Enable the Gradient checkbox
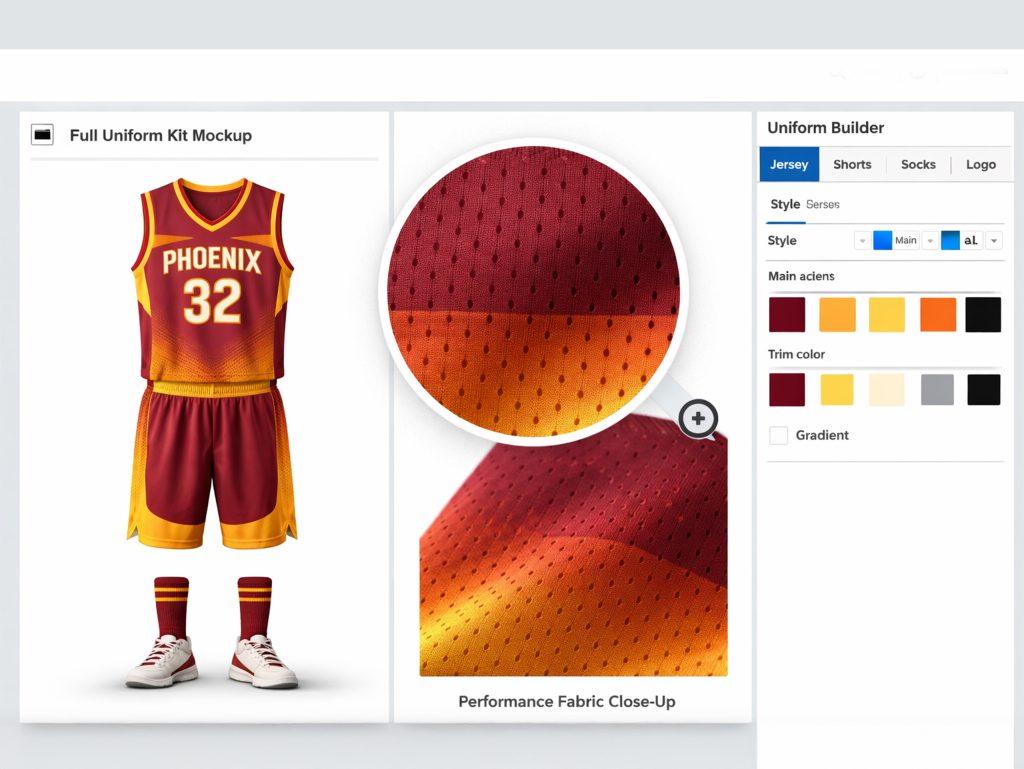Viewport: 1024px width, 769px height. pyautogui.click(x=778, y=435)
